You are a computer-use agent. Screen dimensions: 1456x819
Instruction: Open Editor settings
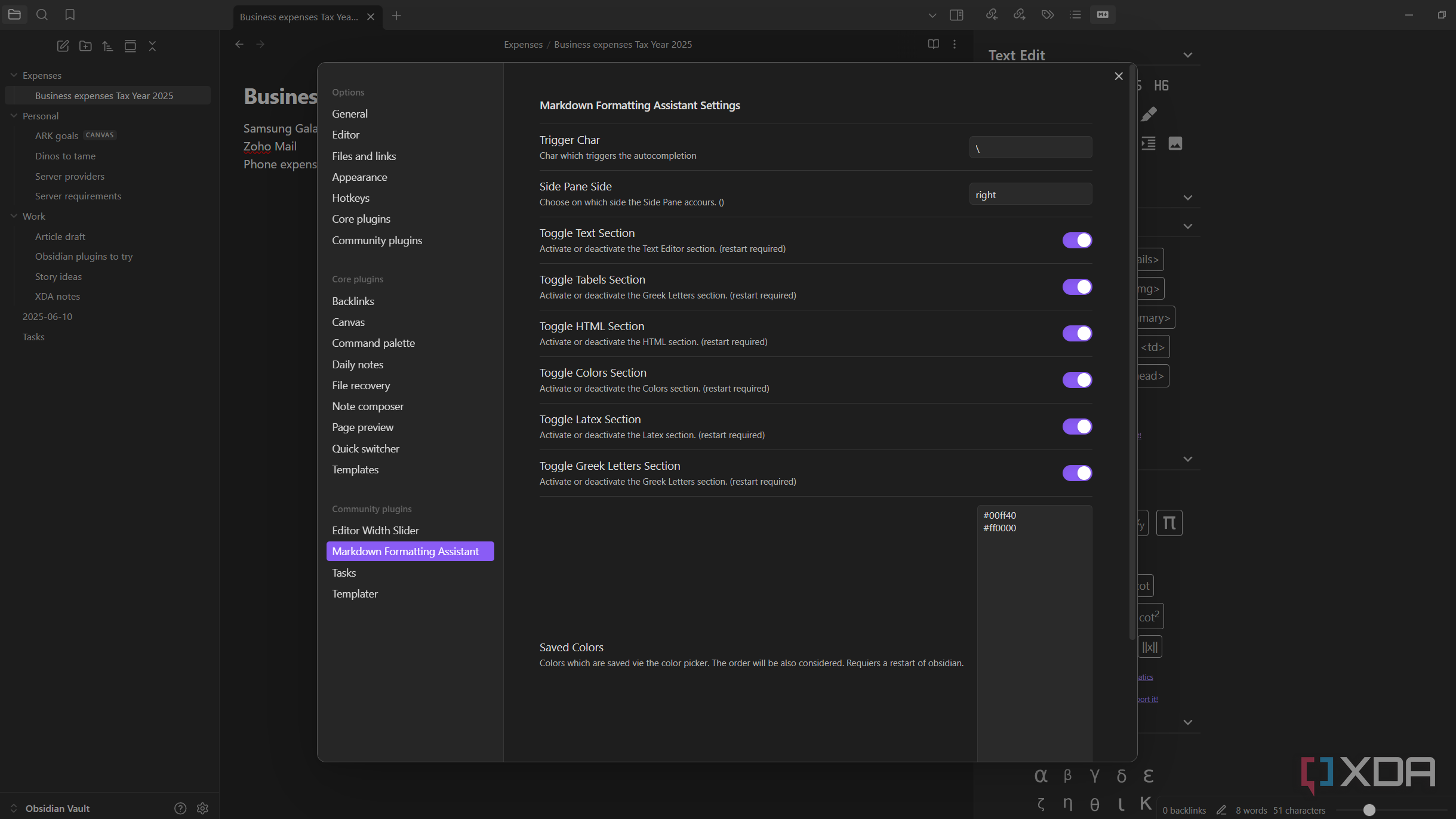tap(346, 134)
